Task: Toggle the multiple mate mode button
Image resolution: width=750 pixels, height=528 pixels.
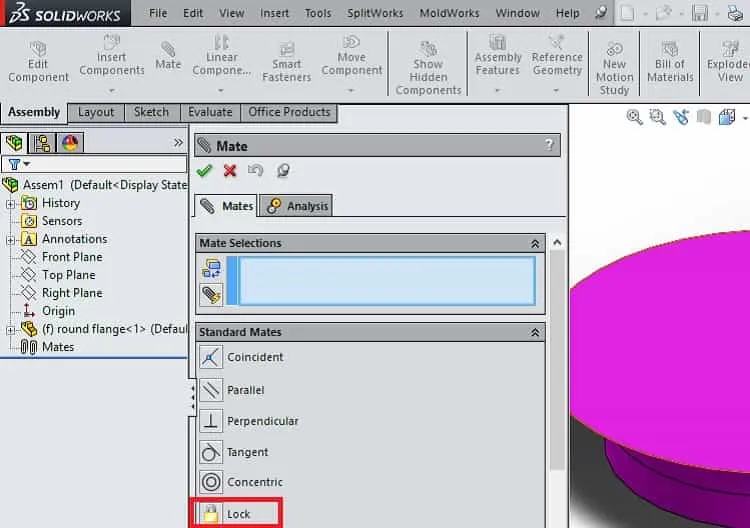Action: coord(211,294)
